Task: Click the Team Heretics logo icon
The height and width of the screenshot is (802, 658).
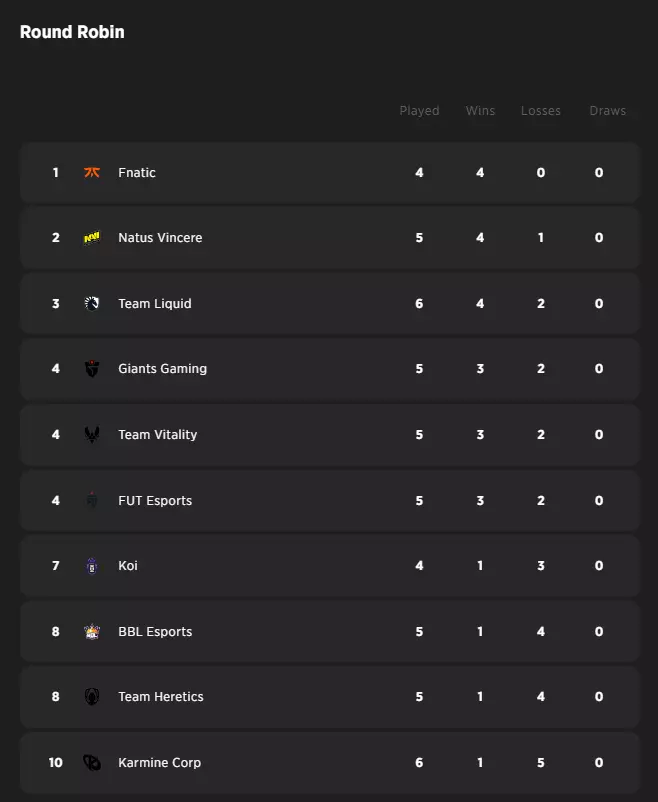Action: (x=92, y=697)
